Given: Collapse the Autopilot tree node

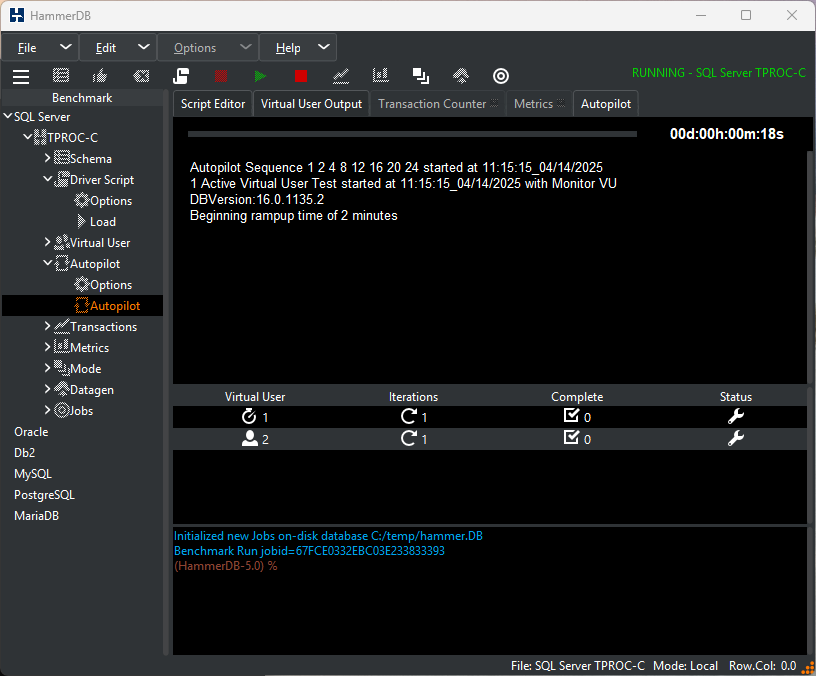Looking at the screenshot, I should point(47,263).
